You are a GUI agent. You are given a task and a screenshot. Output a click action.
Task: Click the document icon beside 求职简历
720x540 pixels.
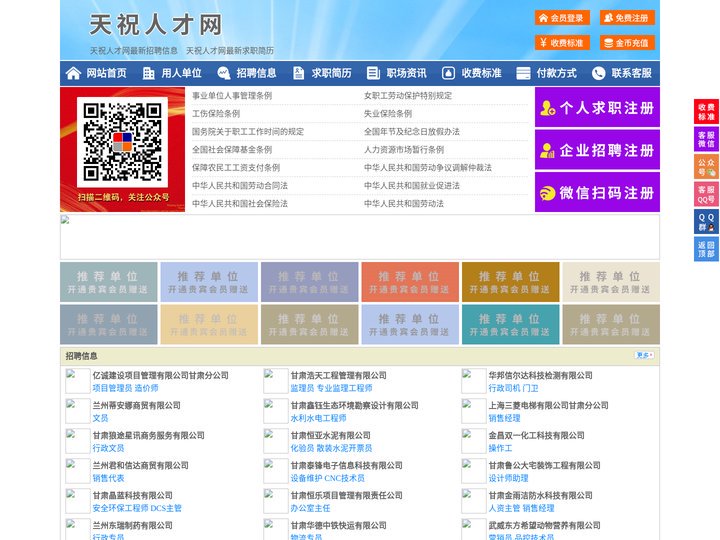(298, 73)
